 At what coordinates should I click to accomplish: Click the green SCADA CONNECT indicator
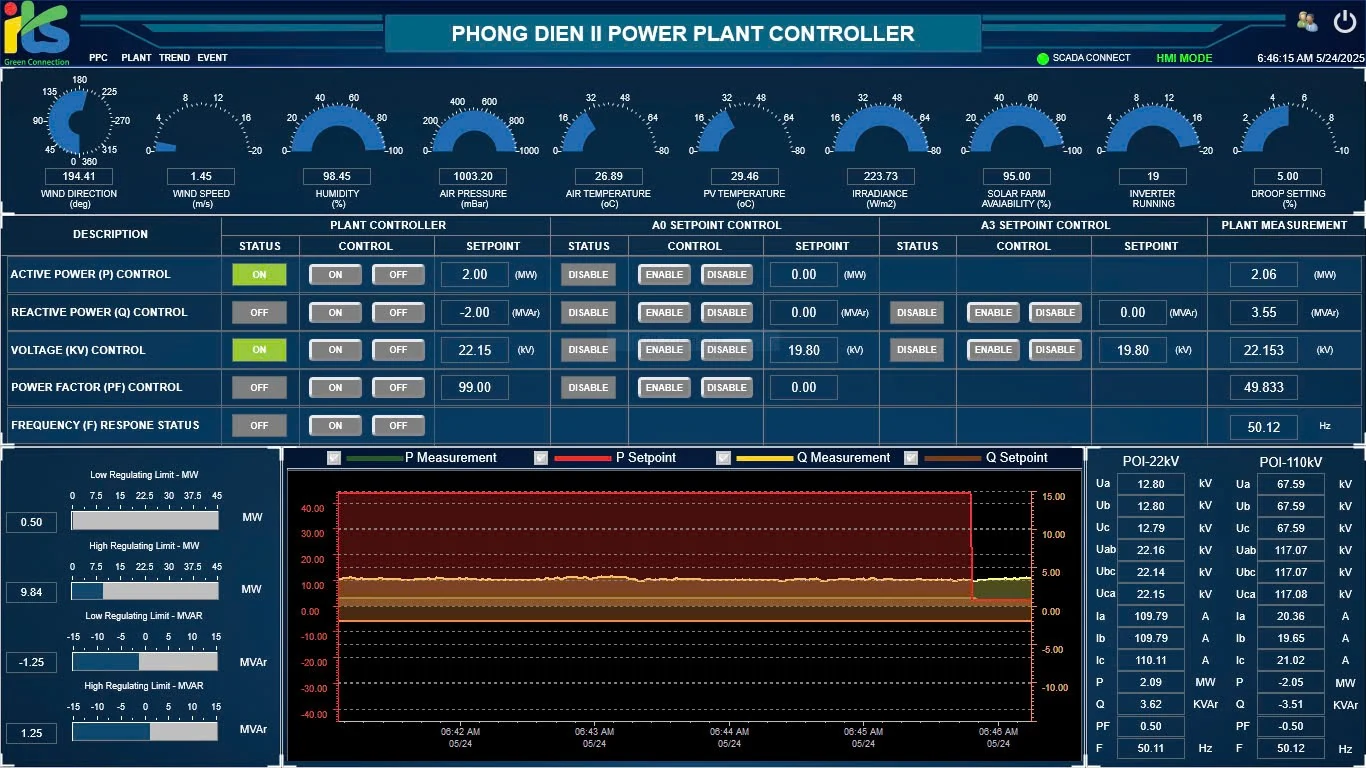(1043, 58)
